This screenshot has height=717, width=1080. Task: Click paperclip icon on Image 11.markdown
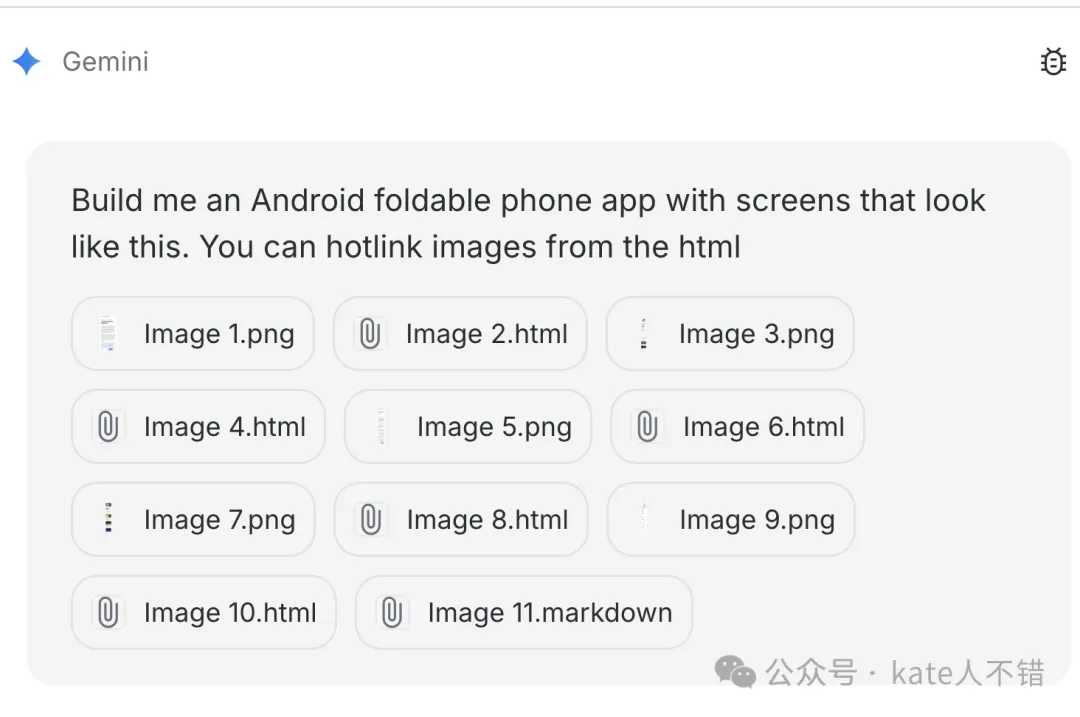pos(392,613)
